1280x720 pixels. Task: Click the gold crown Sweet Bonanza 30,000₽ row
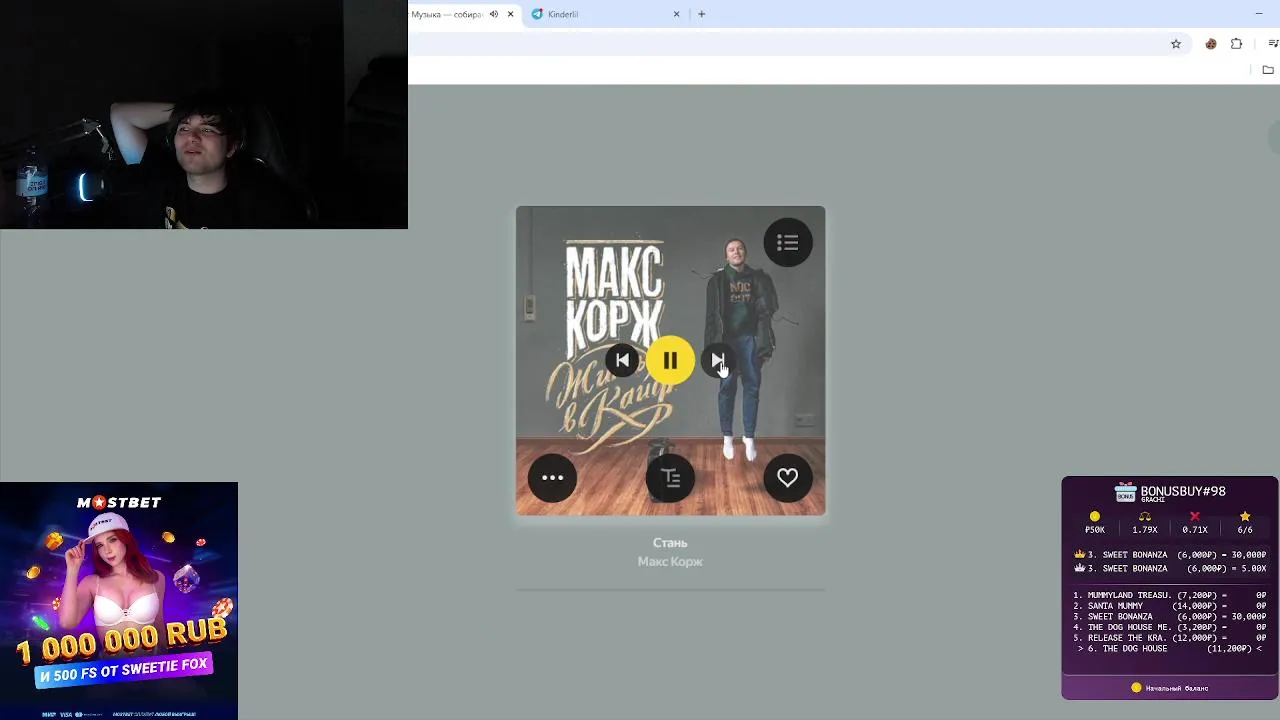pos(1170,555)
